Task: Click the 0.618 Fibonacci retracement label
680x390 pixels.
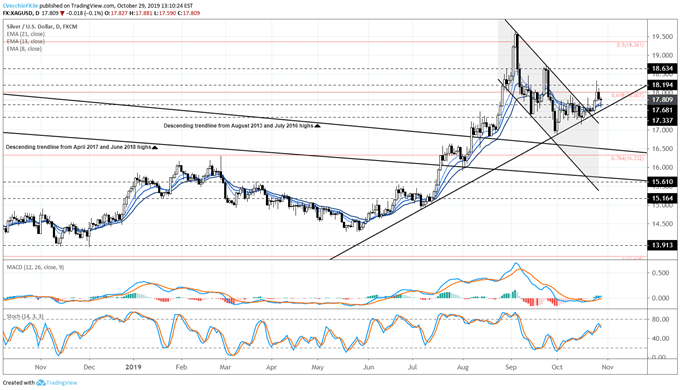Action: point(628,95)
